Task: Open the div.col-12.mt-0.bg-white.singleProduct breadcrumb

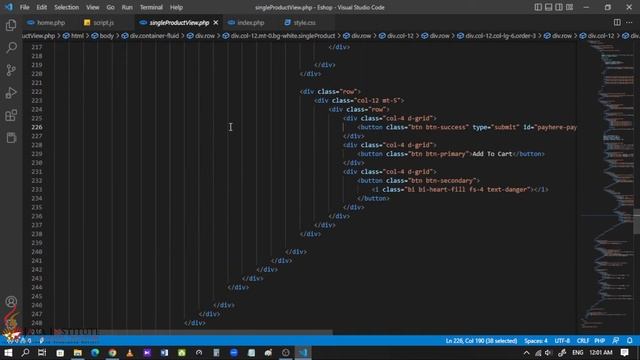Action: tap(279, 36)
